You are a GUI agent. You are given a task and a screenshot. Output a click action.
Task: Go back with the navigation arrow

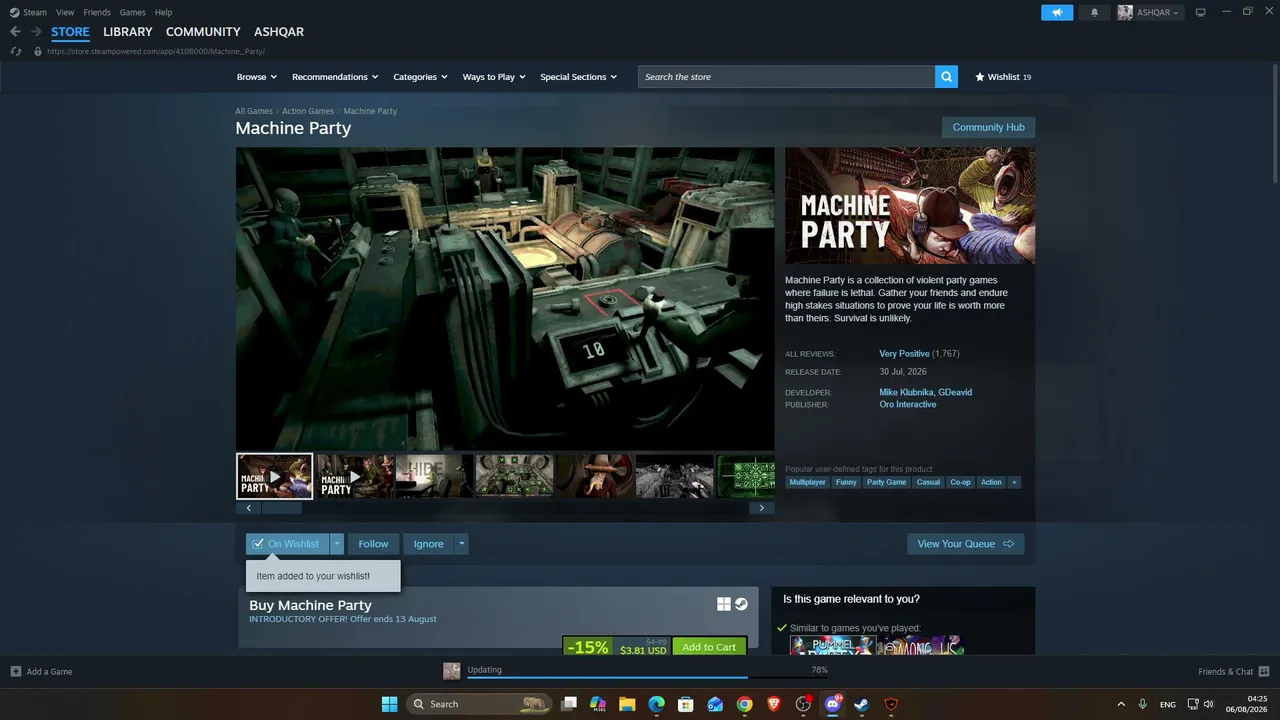pyautogui.click(x=15, y=32)
